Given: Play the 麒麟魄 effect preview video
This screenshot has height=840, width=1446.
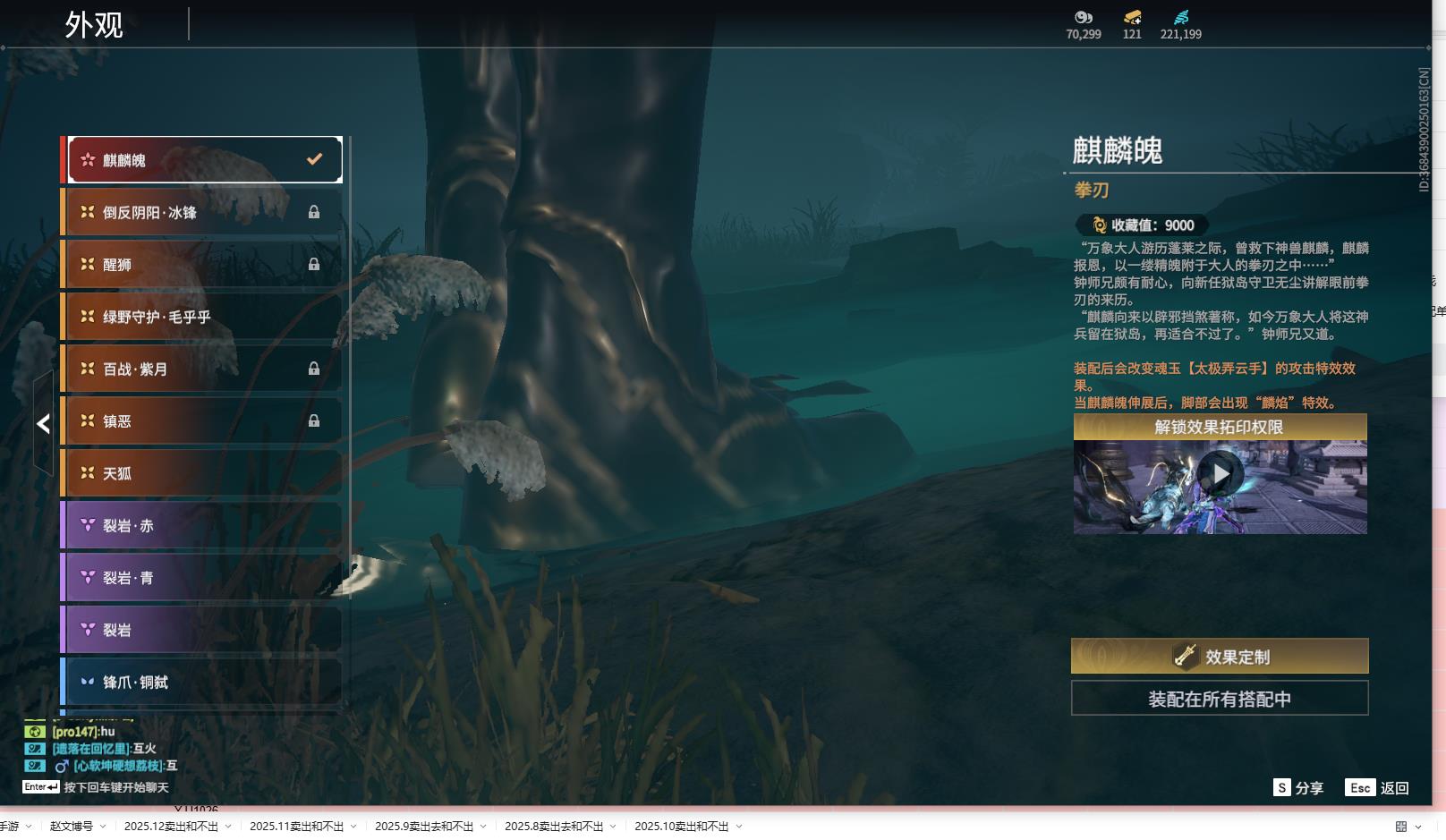Looking at the screenshot, I should point(1221,473).
